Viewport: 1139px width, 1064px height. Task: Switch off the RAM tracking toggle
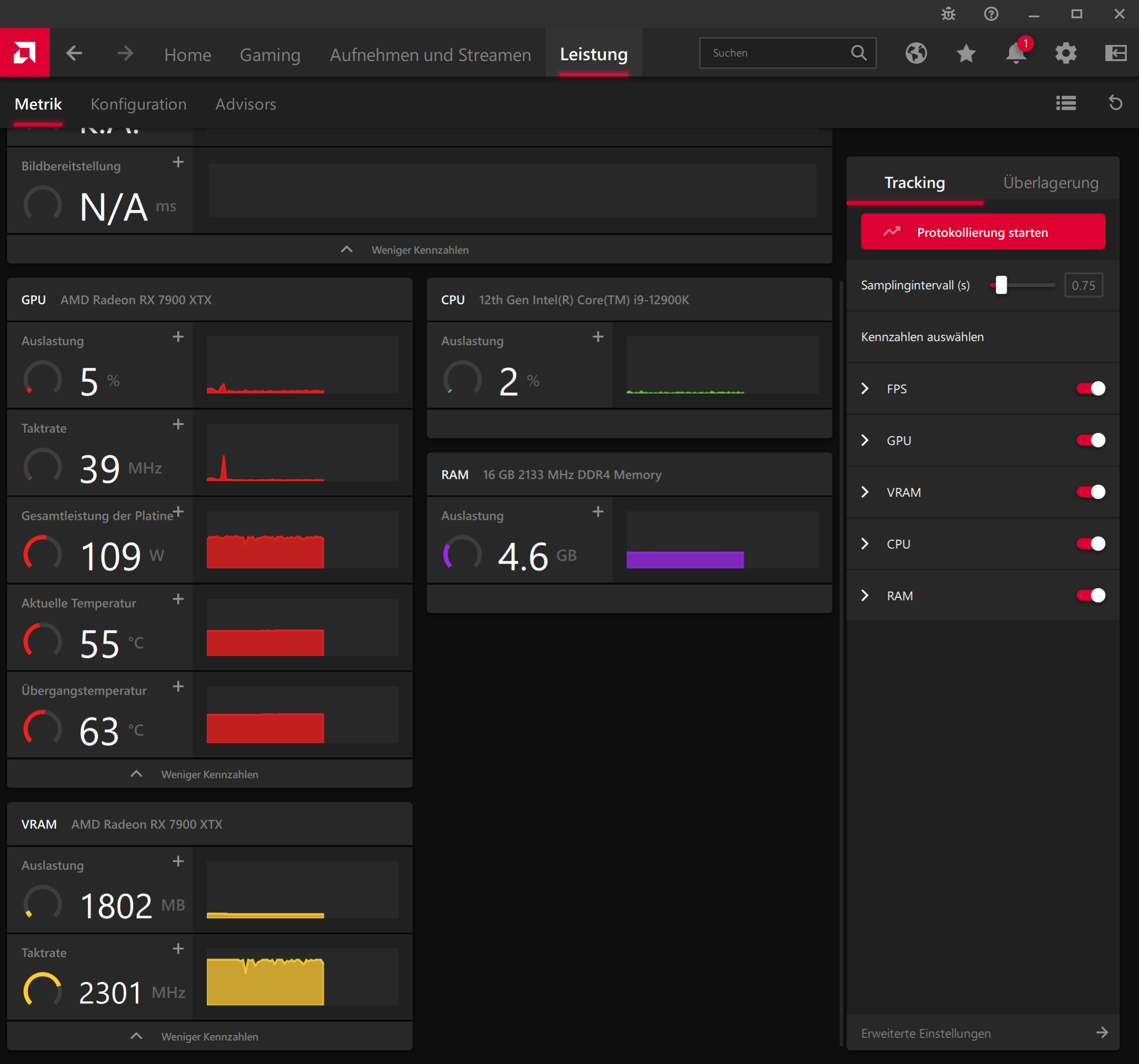(x=1090, y=596)
